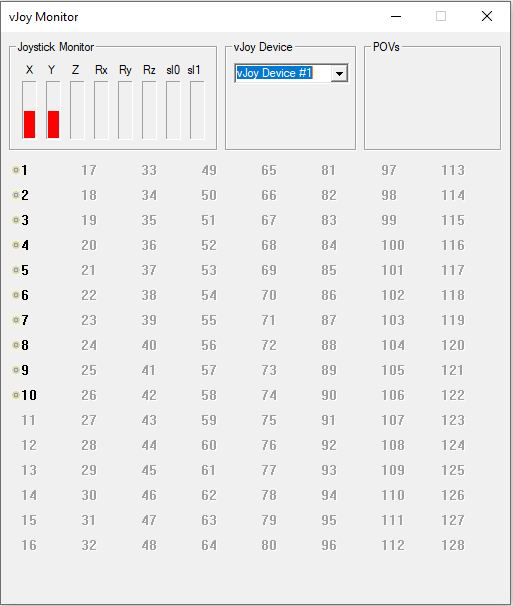
Task: Click greyed button number 64
Action: click(x=209, y=545)
